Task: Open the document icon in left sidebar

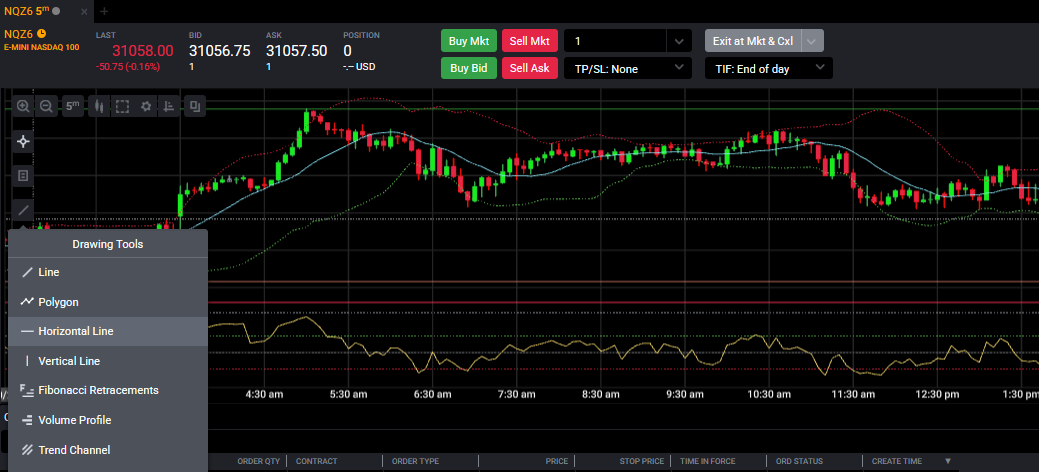Action: (x=23, y=176)
